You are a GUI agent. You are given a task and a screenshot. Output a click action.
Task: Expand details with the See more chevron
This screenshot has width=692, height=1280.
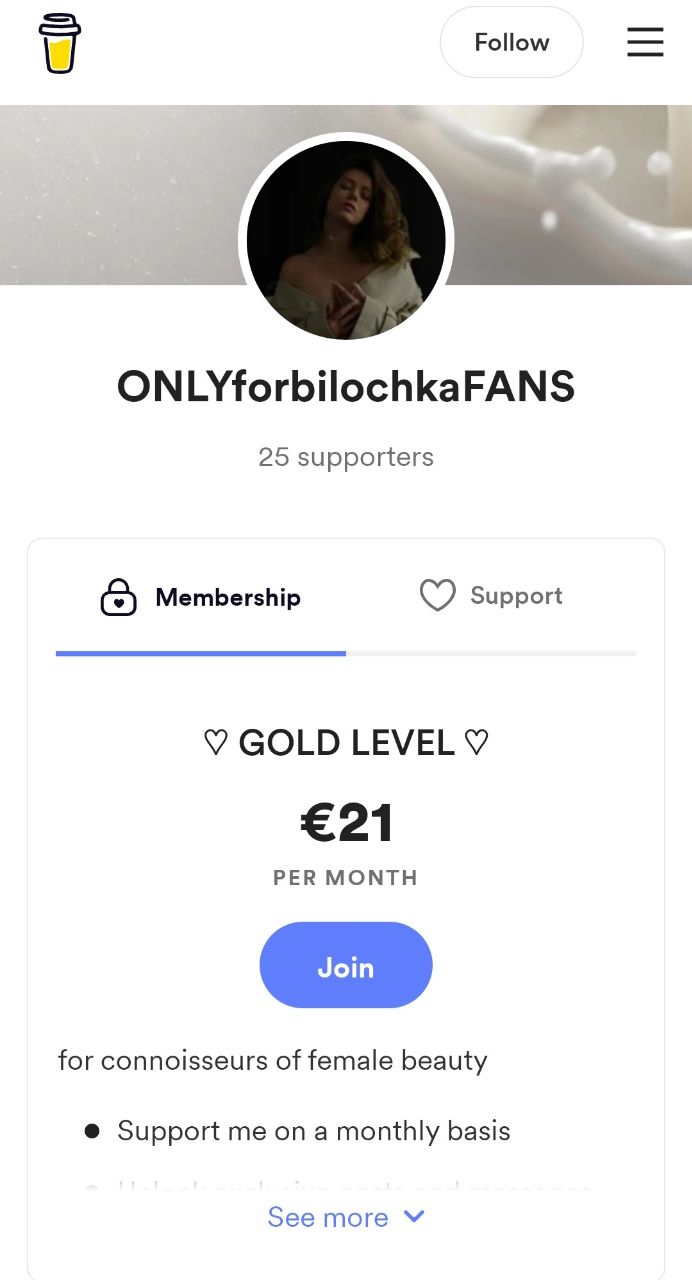(x=414, y=1216)
